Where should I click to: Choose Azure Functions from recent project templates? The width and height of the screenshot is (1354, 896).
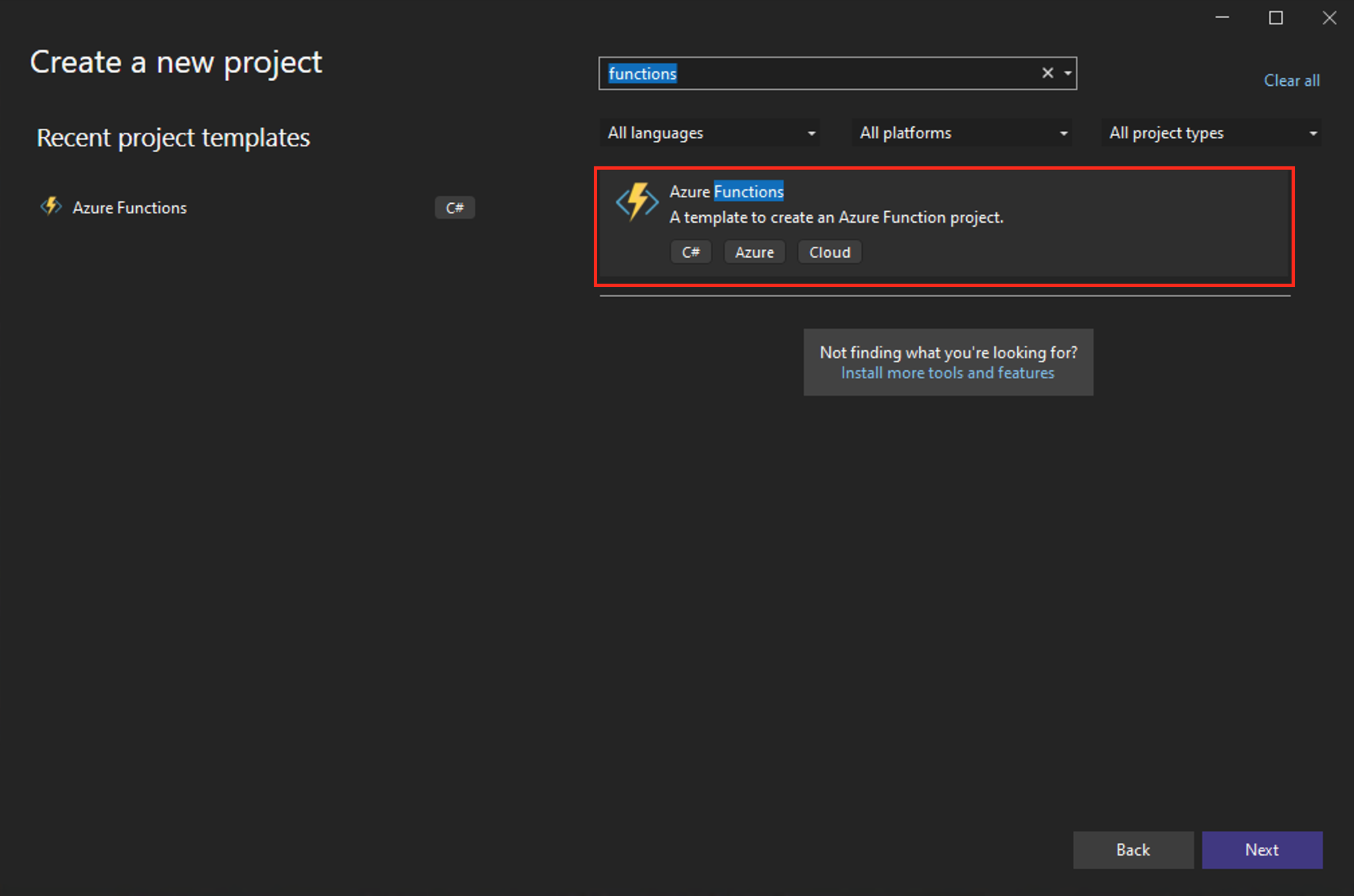[129, 207]
